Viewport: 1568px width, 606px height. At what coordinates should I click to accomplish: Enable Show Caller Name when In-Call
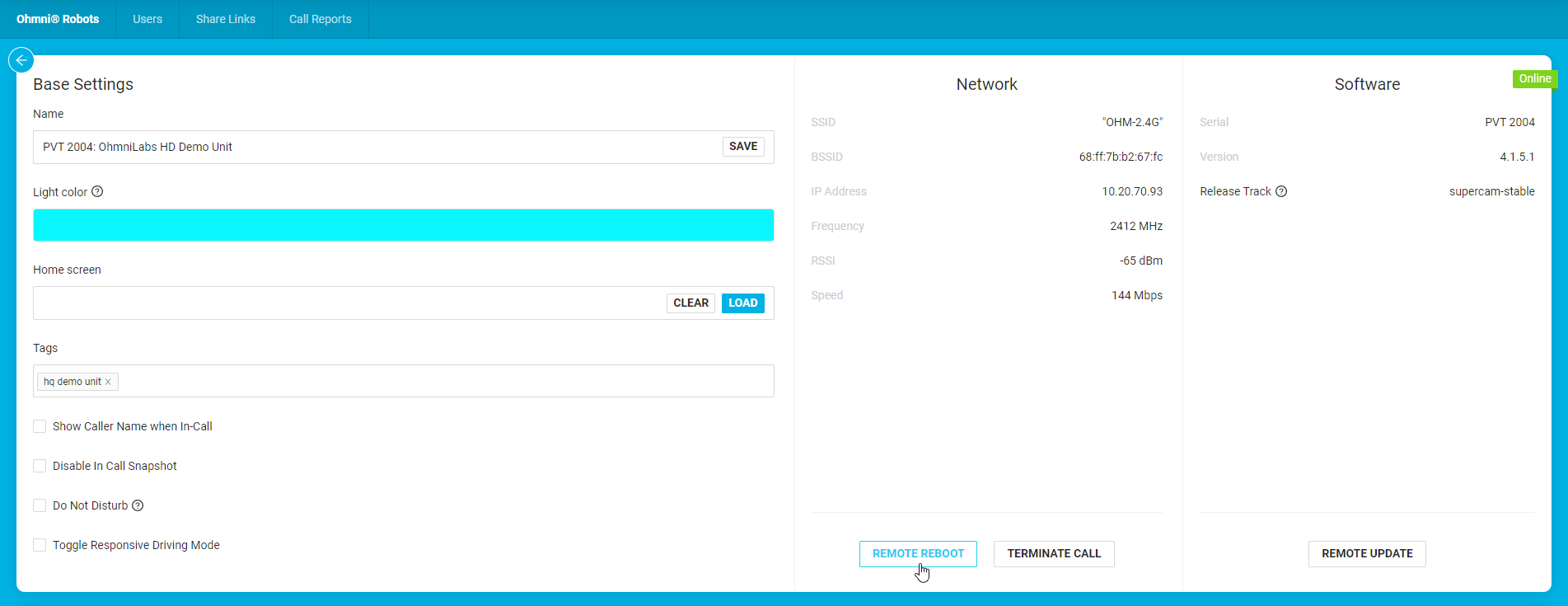[x=40, y=426]
